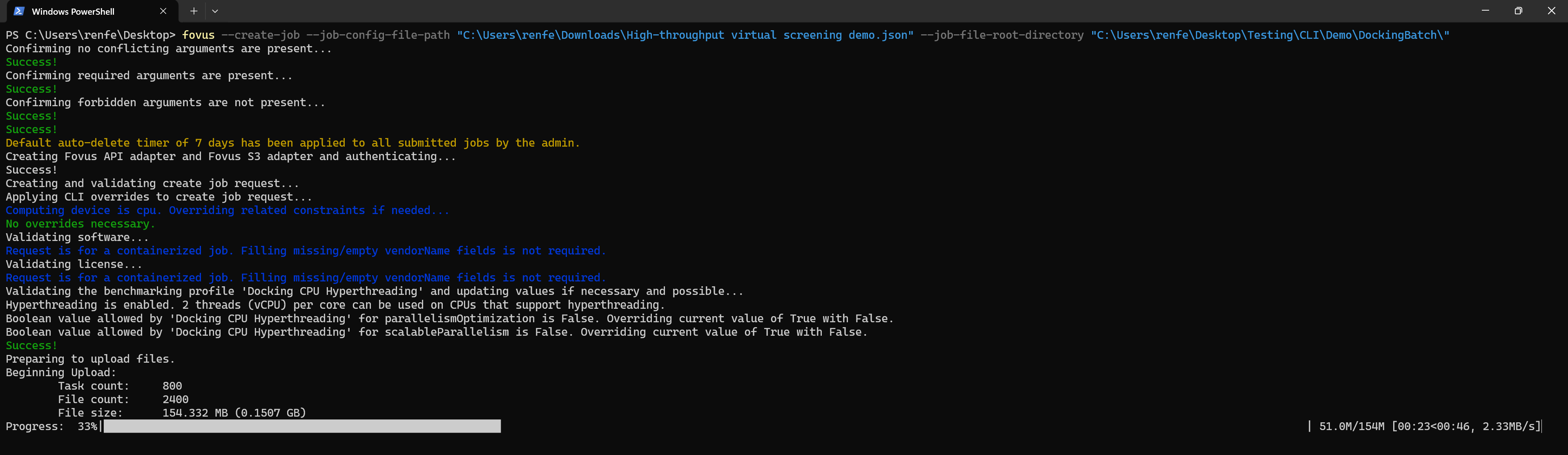This screenshot has height=455, width=1568.
Task: Select the Windows PowerShell tab
Action: click(89, 11)
